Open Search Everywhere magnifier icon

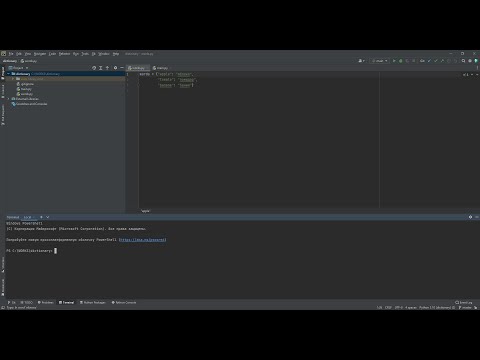463,61
